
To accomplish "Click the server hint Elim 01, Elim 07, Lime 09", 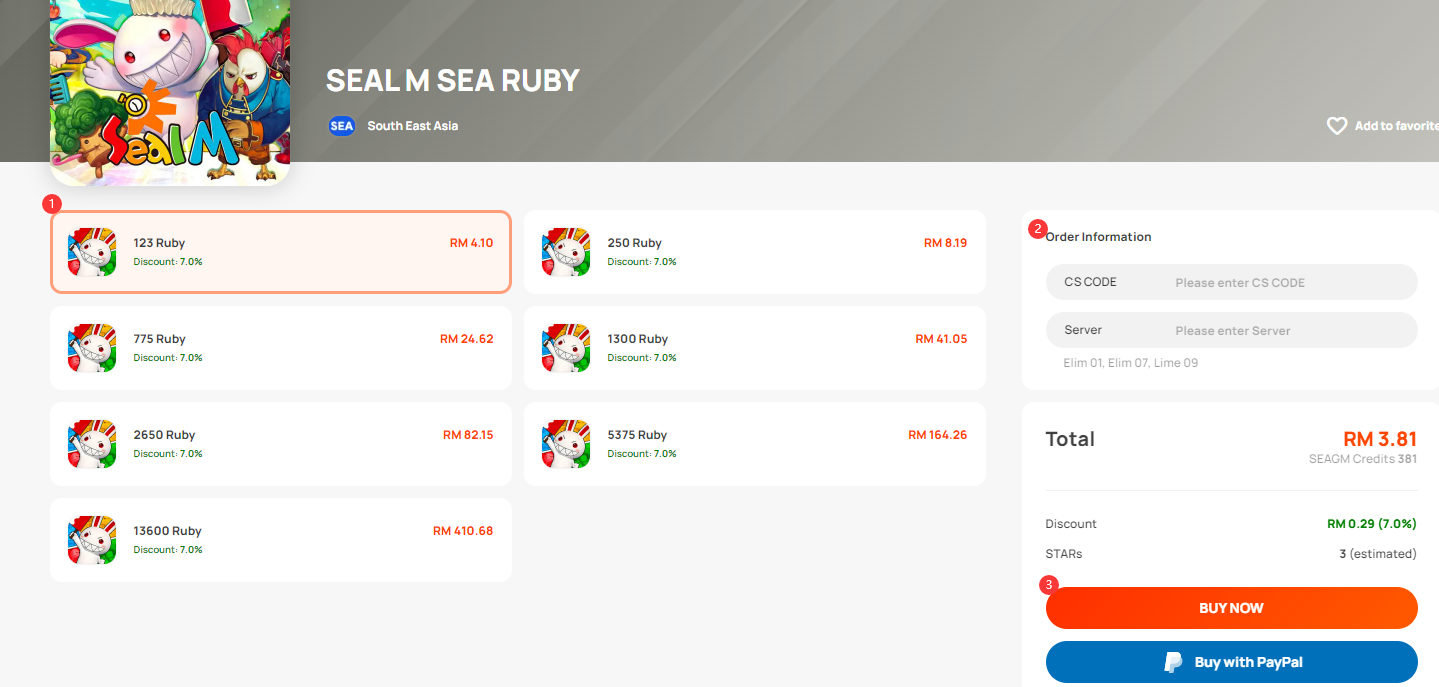I will [x=1131, y=363].
